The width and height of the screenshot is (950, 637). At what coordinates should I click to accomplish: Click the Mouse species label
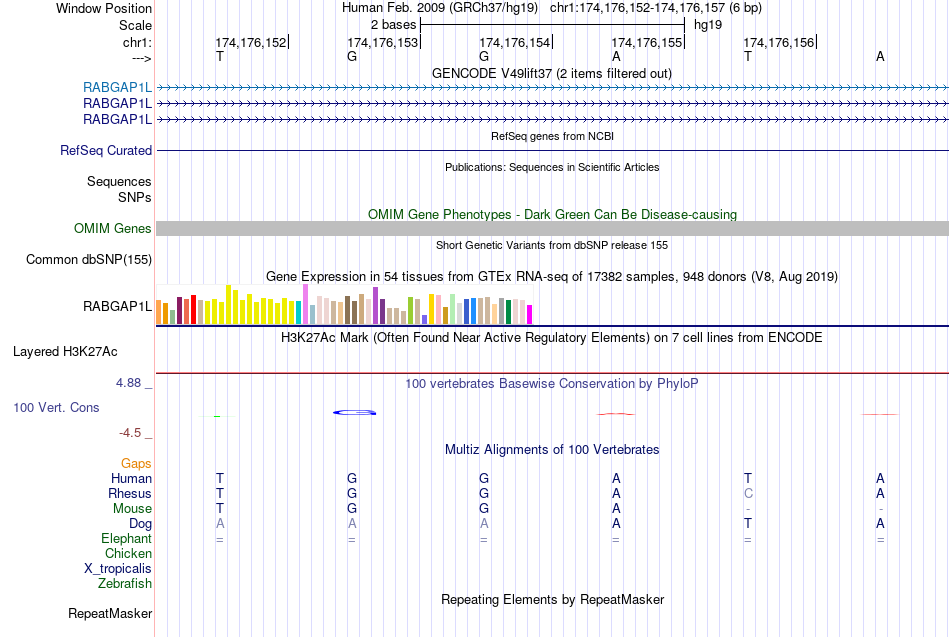point(132,509)
